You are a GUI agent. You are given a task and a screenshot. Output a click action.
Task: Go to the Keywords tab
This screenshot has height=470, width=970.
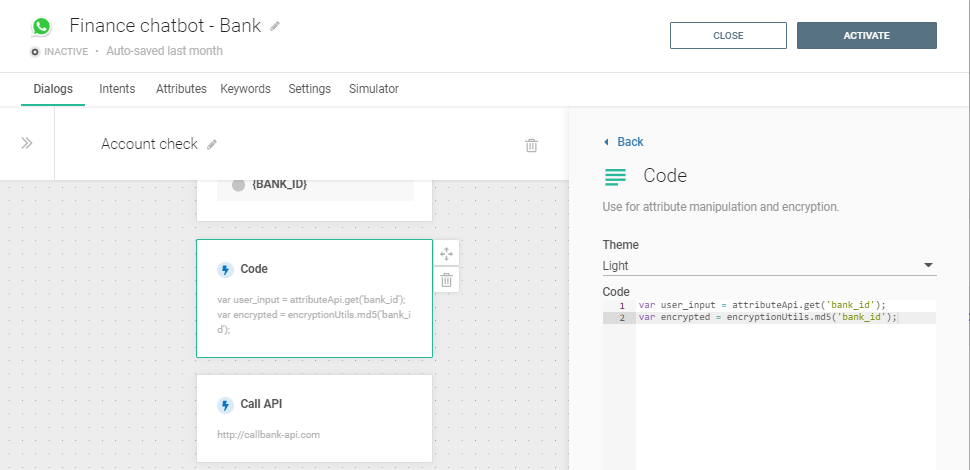[x=245, y=89]
